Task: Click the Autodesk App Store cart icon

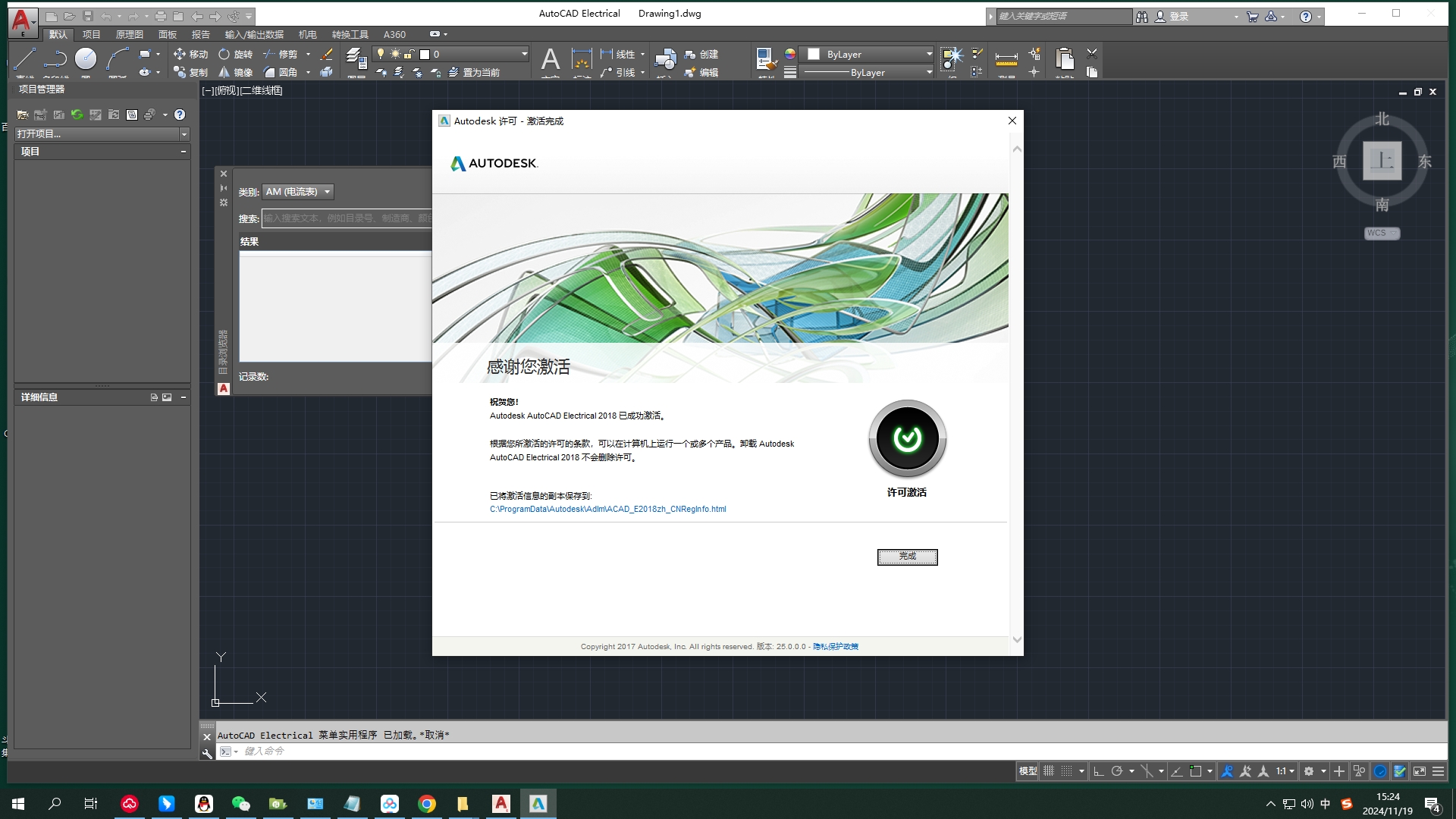Action: point(1252,16)
